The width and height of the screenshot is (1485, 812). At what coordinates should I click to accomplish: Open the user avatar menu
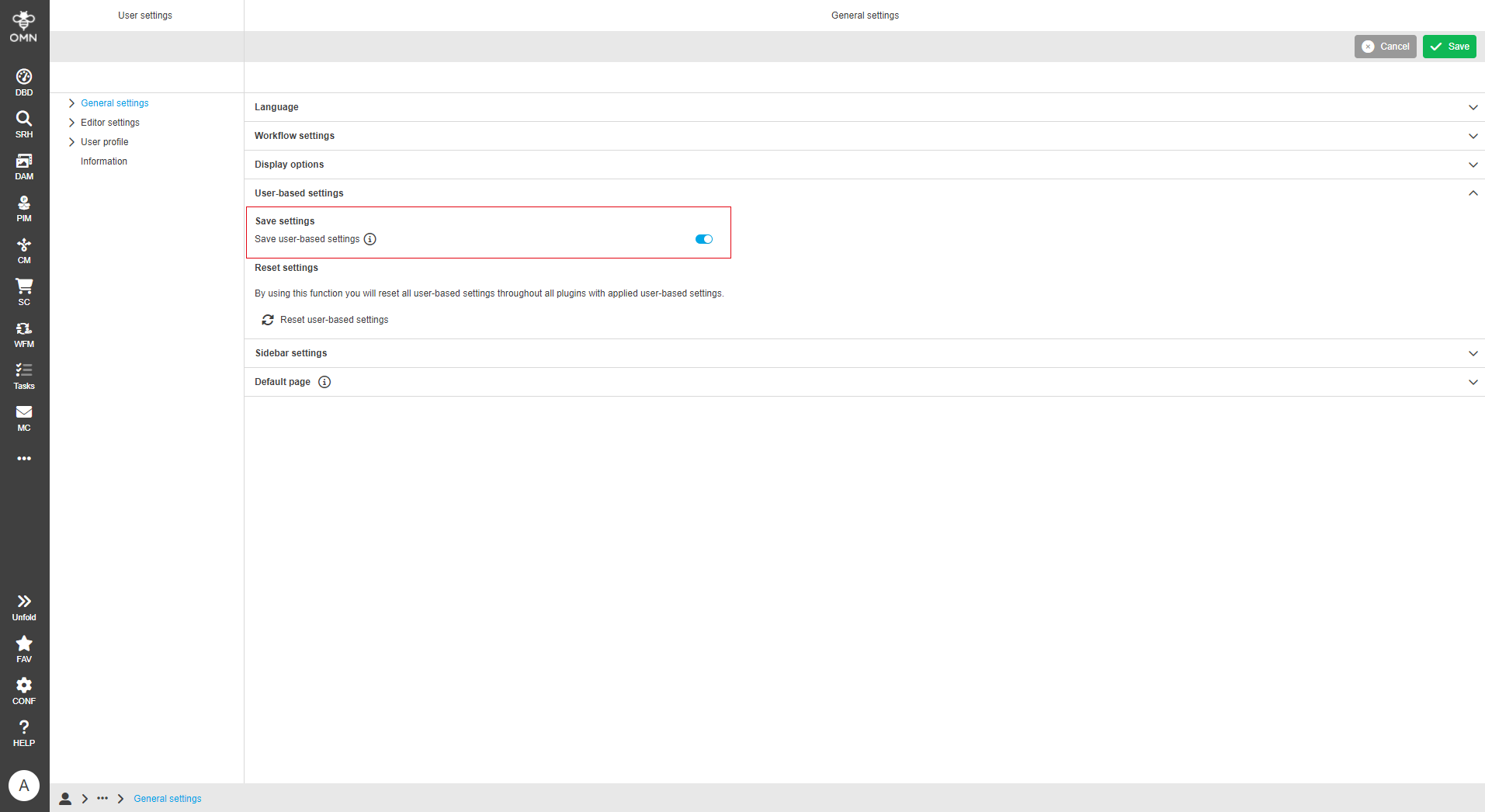coord(24,785)
